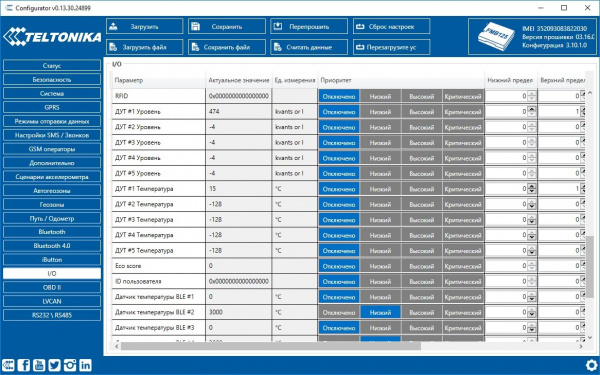Viewport: 600px width, 375px height.
Task: Open RS232 \ RS485 section
Action: click(x=52, y=315)
